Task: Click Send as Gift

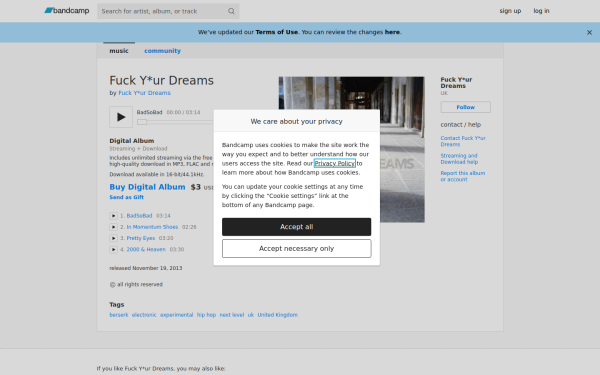Action: tap(127, 197)
